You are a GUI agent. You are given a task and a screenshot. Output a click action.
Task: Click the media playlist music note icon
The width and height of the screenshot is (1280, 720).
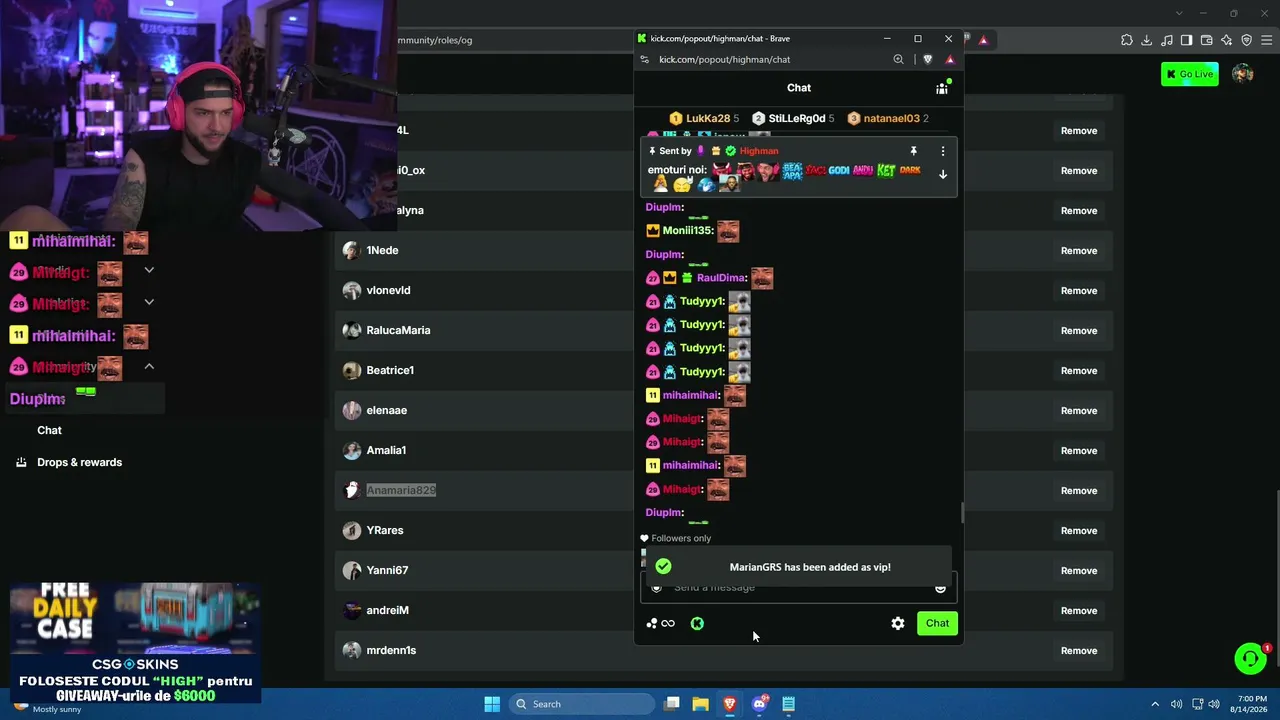(x=1167, y=40)
